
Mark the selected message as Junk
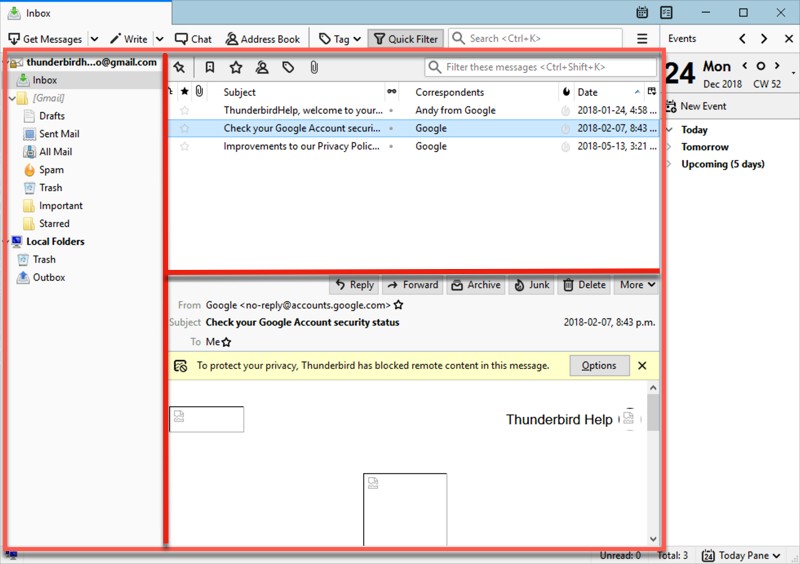coord(531,285)
